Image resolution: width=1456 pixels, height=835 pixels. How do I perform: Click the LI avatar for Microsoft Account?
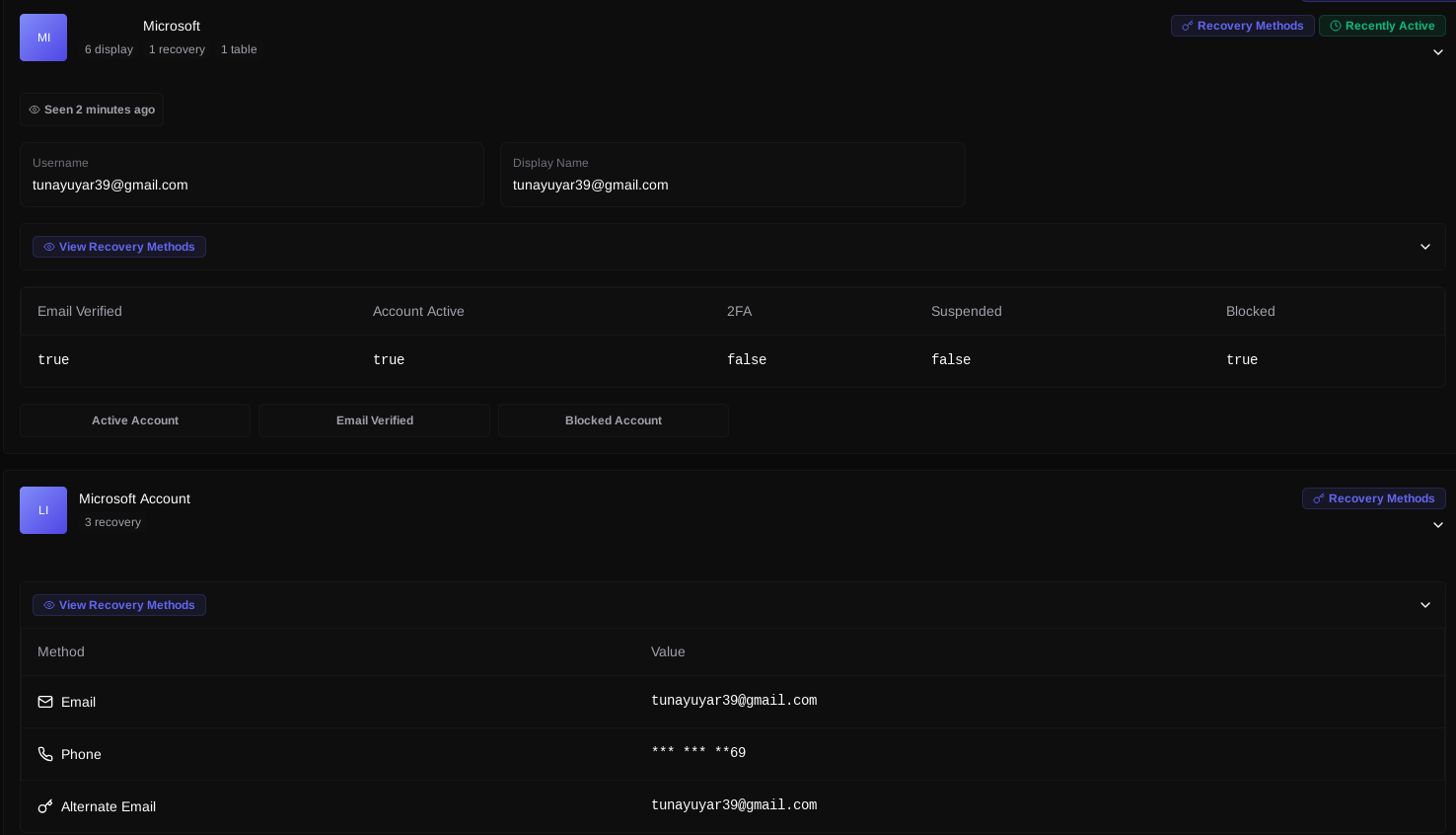coord(43,510)
